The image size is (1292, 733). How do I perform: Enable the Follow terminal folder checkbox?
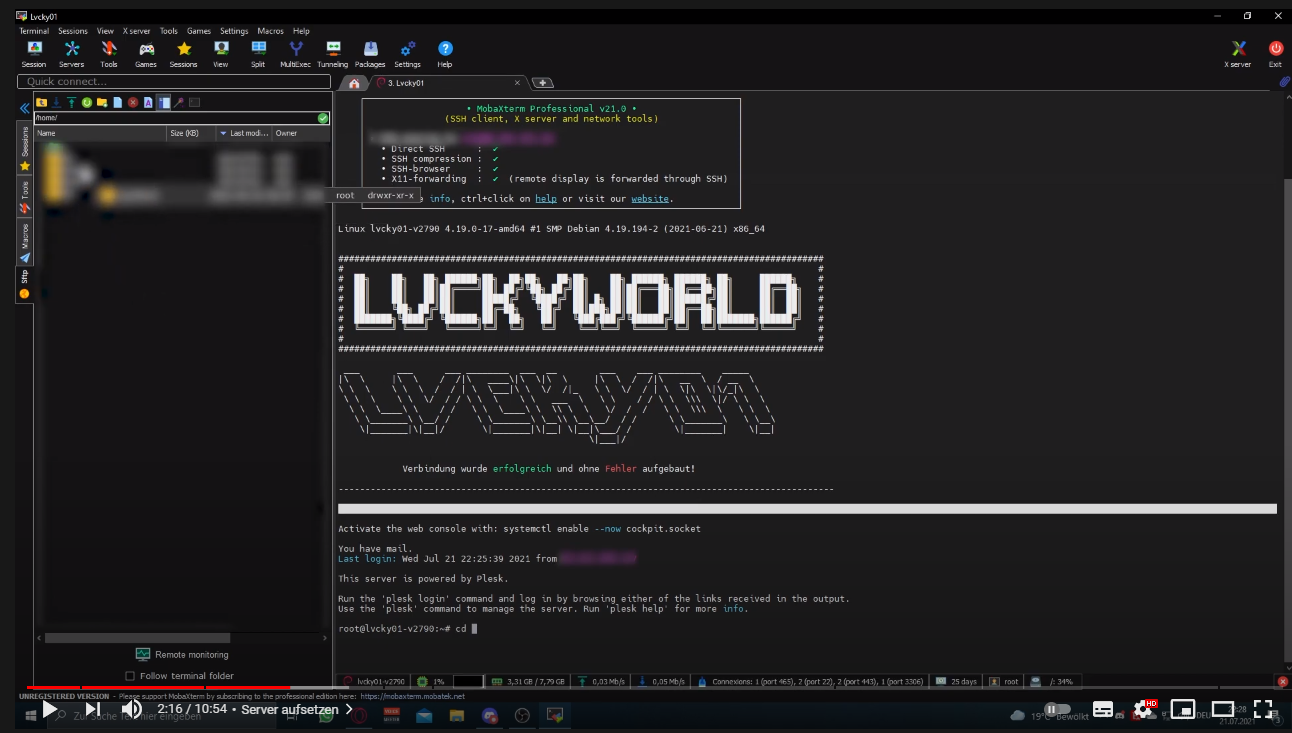tap(130, 676)
